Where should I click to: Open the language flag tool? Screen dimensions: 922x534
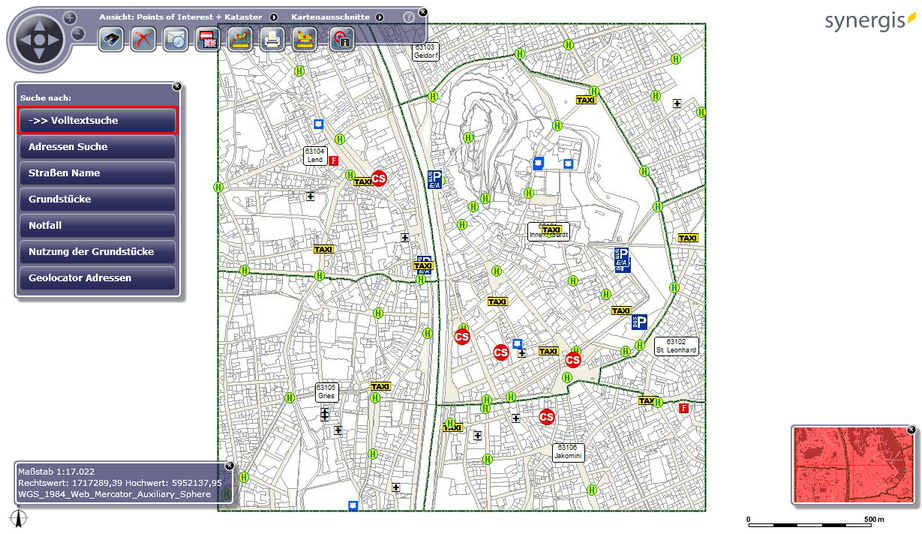point(208,40)
